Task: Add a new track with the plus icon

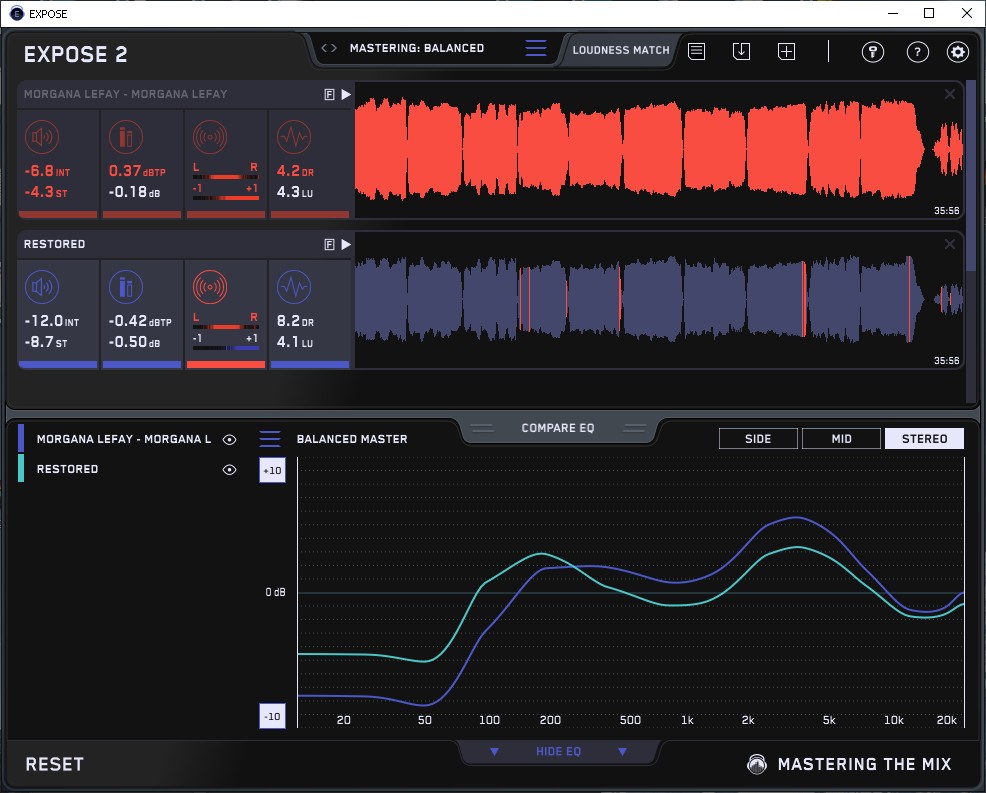Action: 787,51
